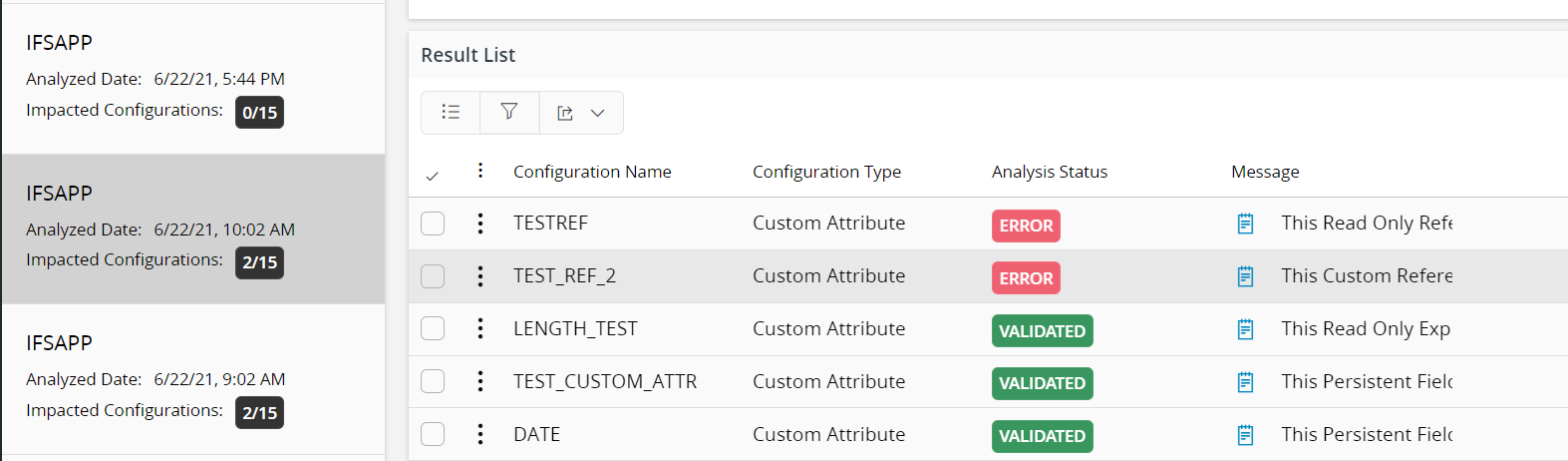The height and width of the screenshot is (461, 1568).
Task: Click the ERROR status badge for TESTREF
Action: tap(1026, 226)
